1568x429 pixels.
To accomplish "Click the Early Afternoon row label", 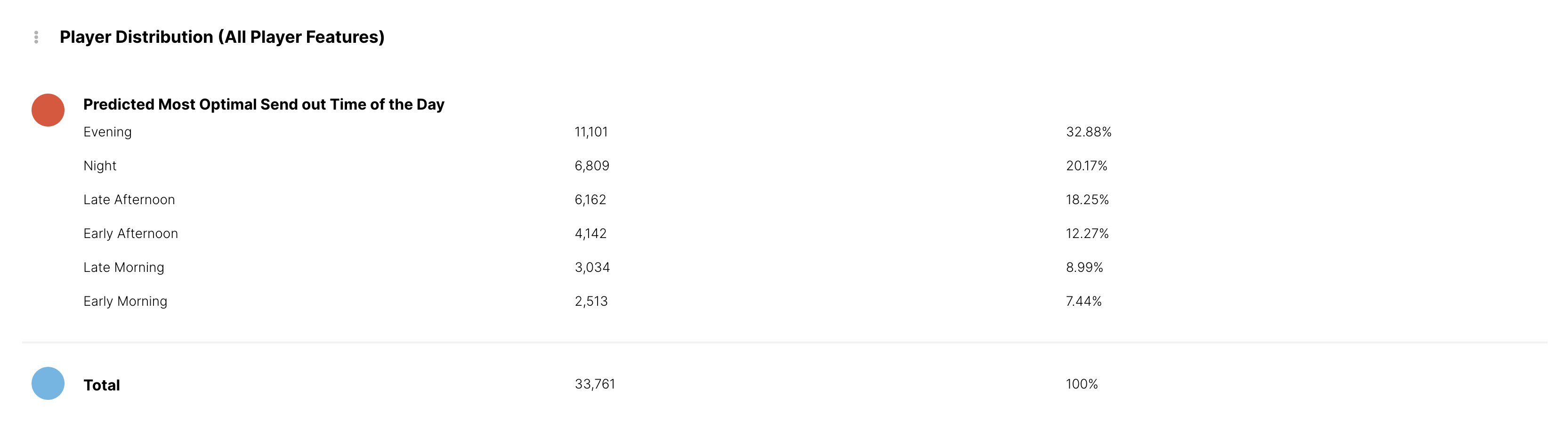I will coord(131,234).
